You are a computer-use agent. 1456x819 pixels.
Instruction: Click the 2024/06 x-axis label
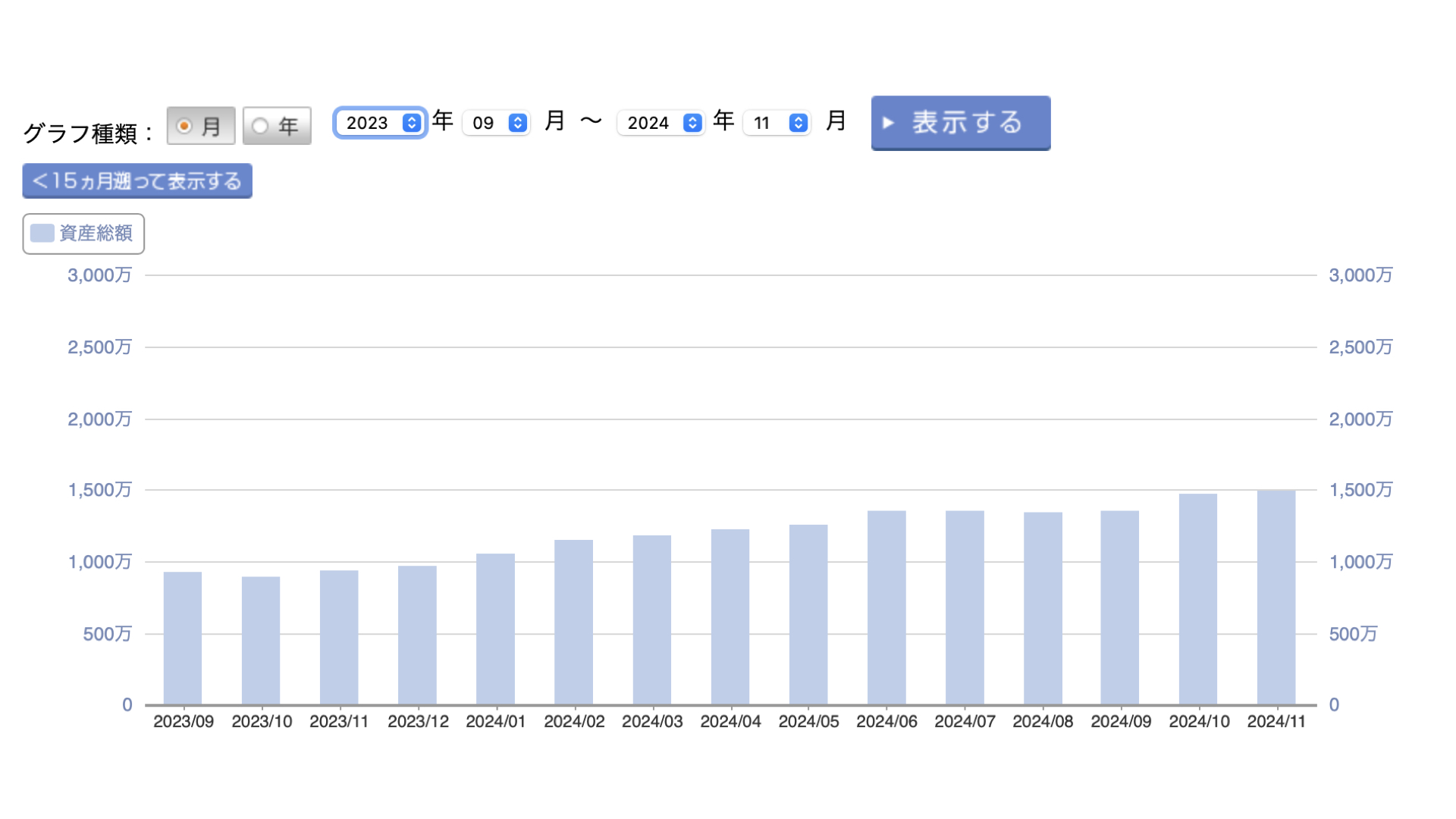tap(886, 722)
